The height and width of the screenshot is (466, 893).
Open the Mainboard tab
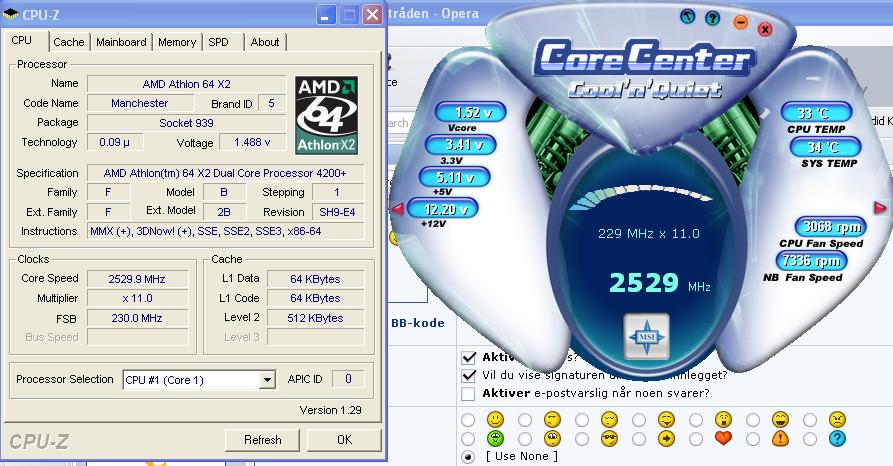click(x=121, y=42)
